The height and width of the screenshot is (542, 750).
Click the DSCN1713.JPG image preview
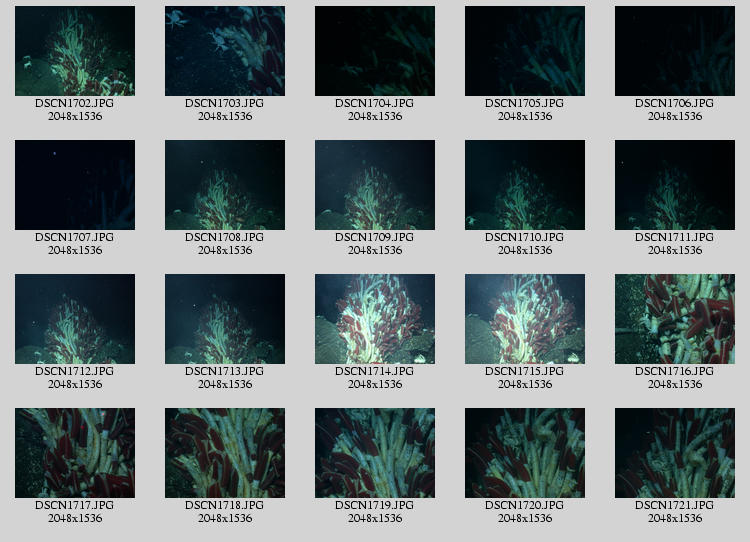[x=225, y=319]
